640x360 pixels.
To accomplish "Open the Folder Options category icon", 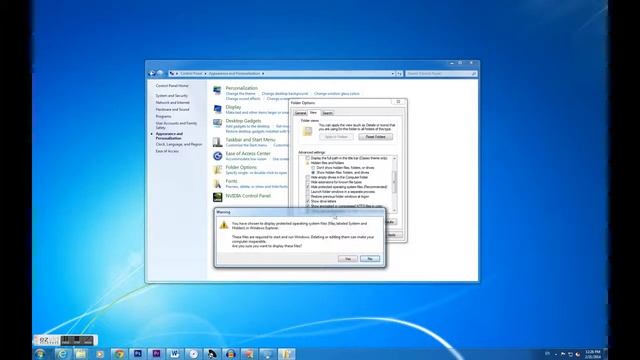I will pyautogui.click(x=217, y=169).
